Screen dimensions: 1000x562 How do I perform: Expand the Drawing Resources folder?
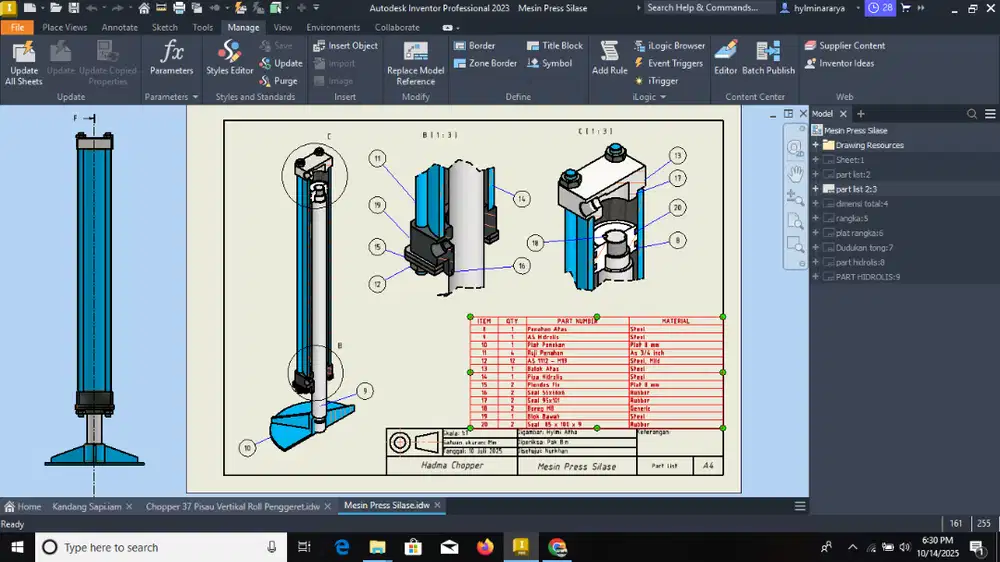[816, 145]
